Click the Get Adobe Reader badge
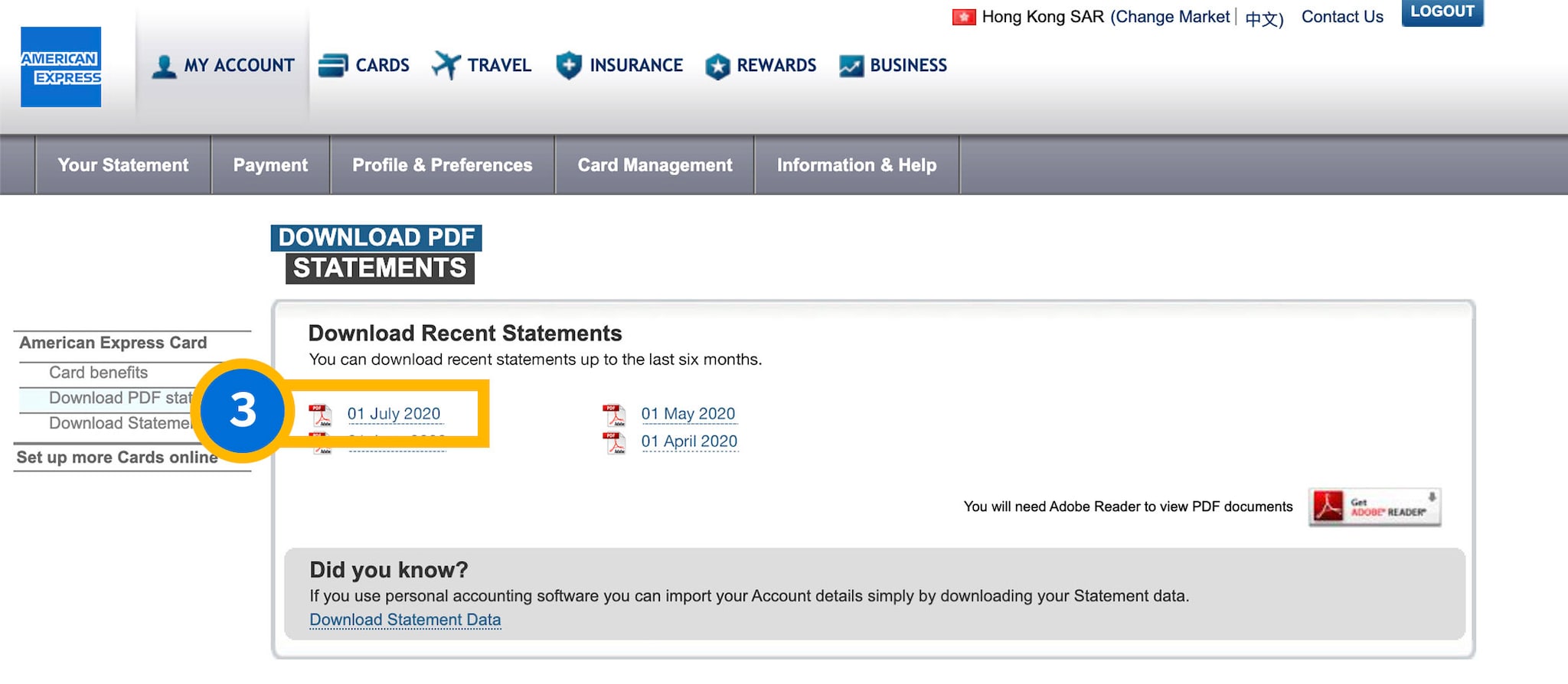This screenshot has height=684, width=1568. pyautogui.click(x=1374, y=506)
